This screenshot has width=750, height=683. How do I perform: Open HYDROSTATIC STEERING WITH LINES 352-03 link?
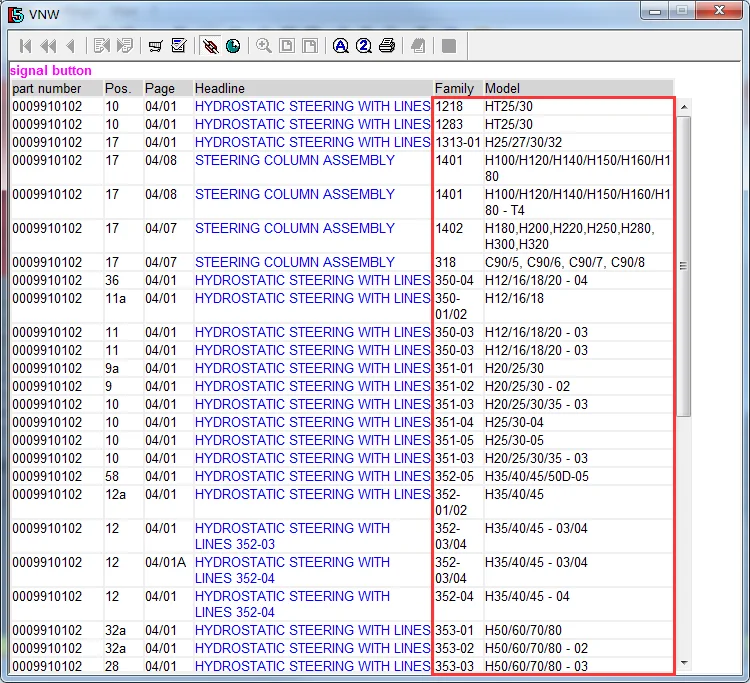tap(292, 536)
